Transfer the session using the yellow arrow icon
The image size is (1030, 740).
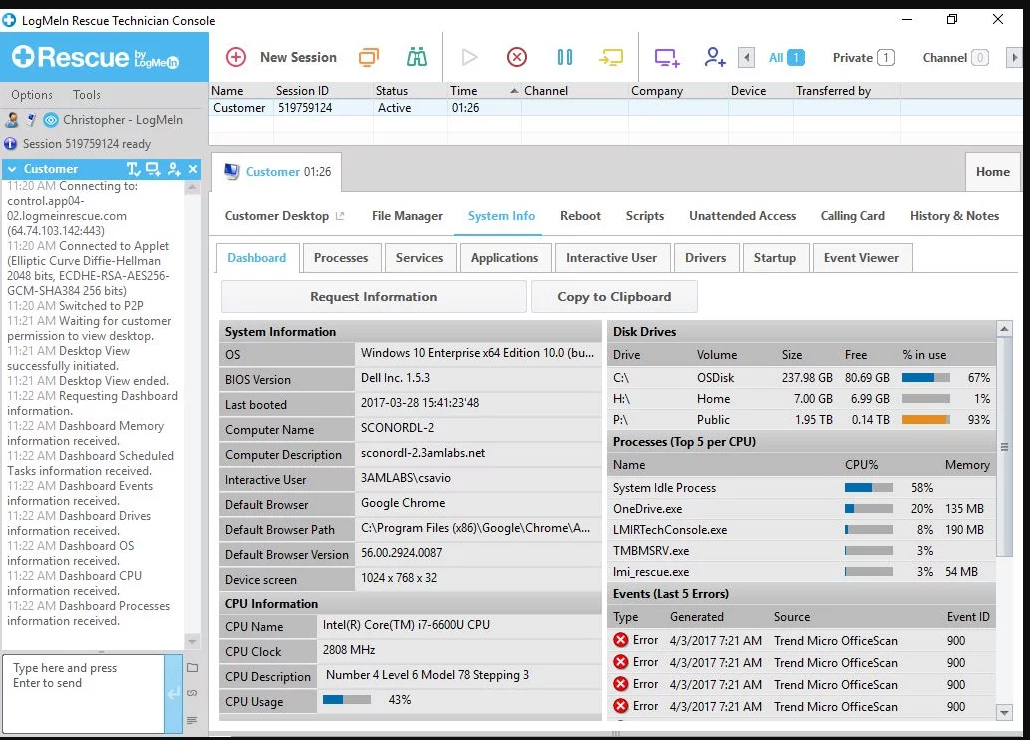tap(611, 57)
